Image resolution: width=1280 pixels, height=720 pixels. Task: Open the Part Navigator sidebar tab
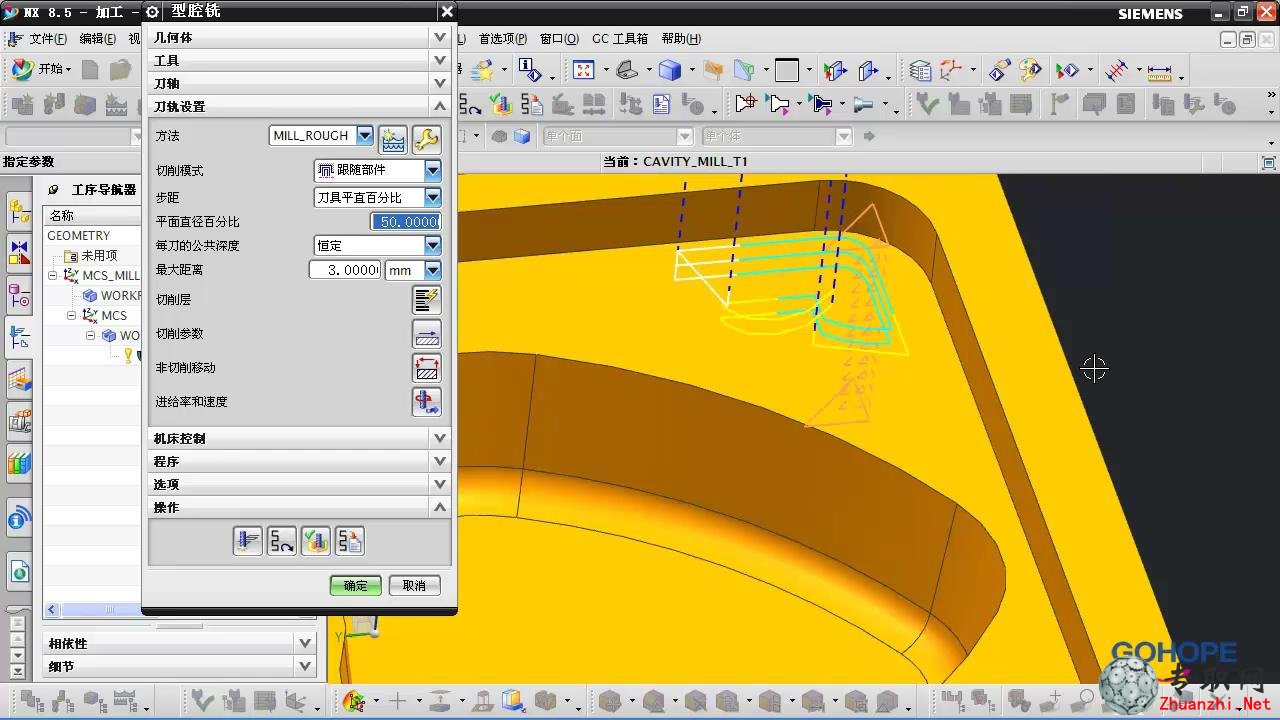click(x=19, y=295)
